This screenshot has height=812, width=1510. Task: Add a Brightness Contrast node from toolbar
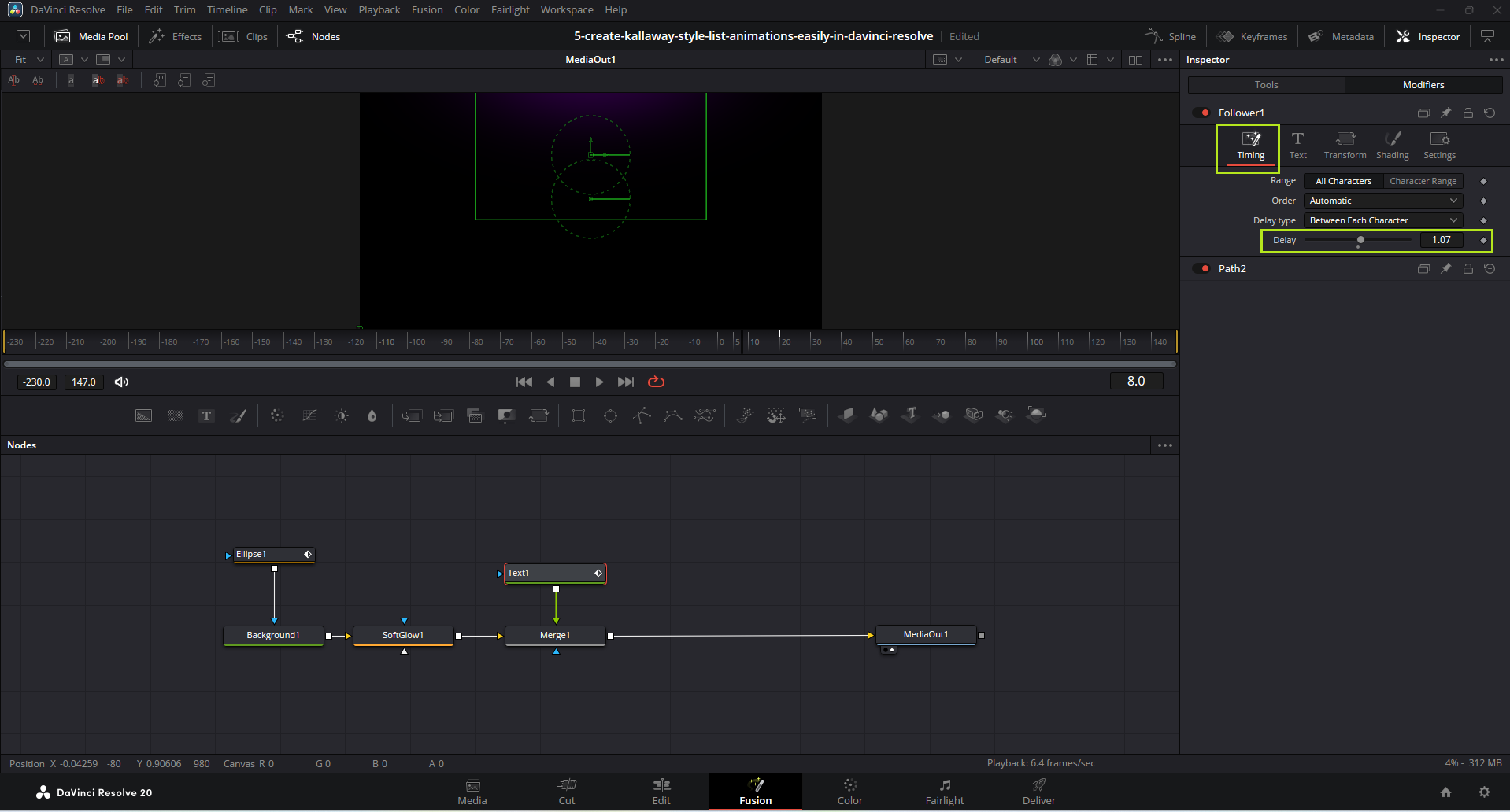coord(342,415)
